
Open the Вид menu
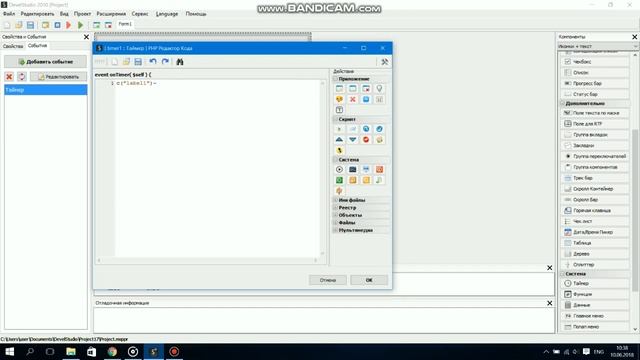(x=64, y=14)
